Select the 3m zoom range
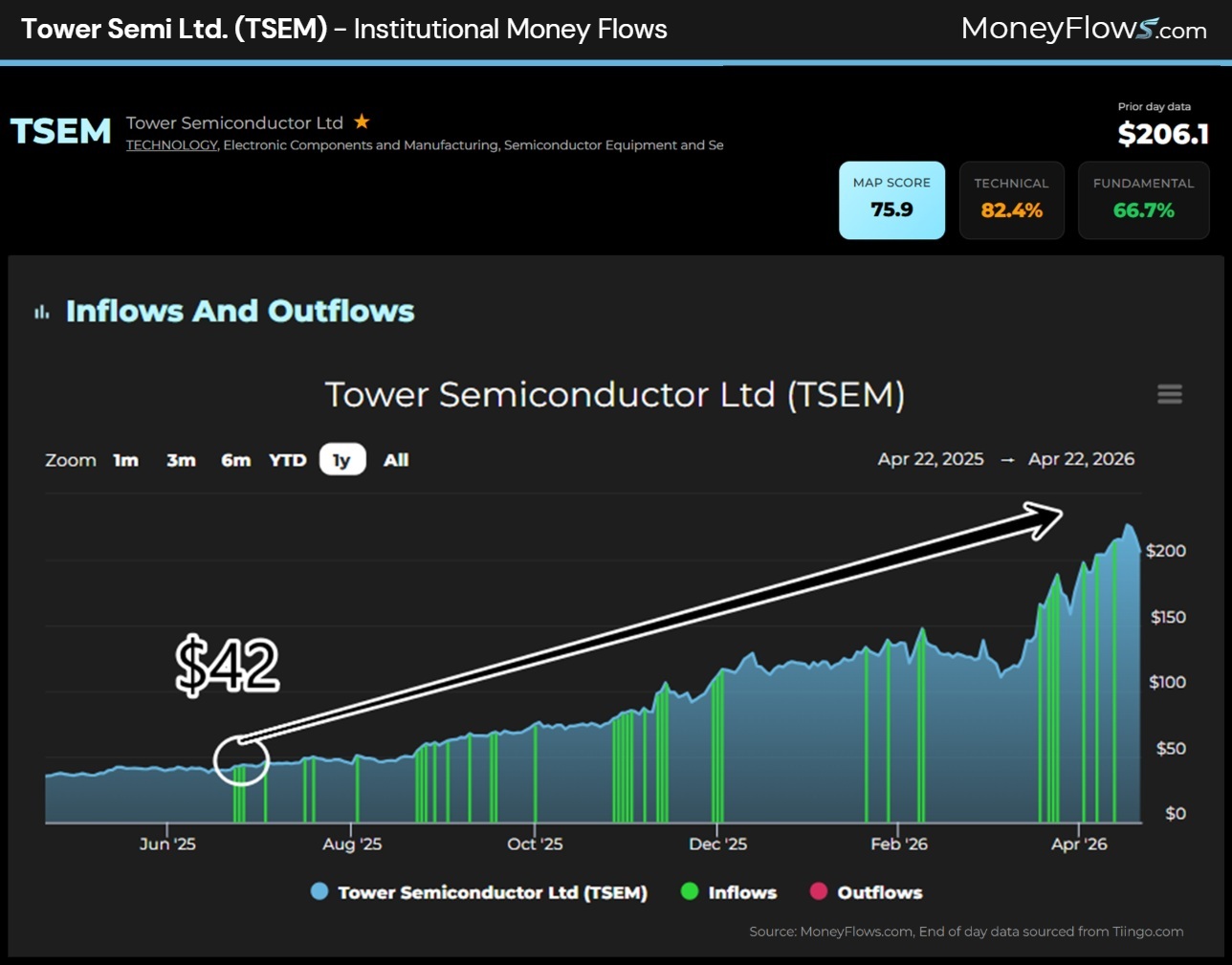The image size is (1232, 965). (x=181, y=460)
